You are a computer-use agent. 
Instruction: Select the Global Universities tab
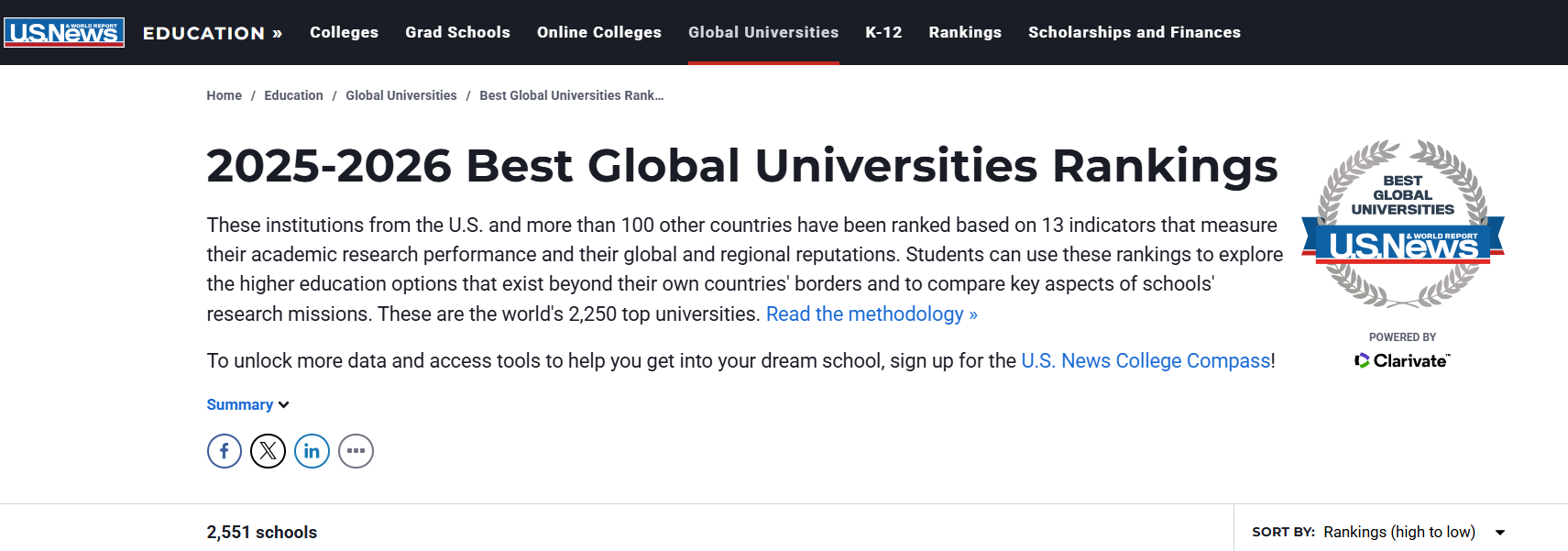click(763, 32)
